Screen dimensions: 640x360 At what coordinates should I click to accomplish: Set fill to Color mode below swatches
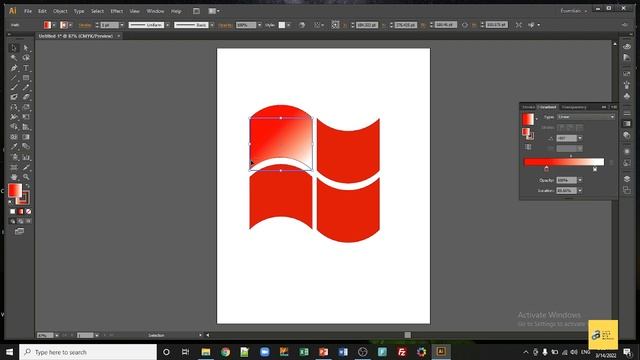(x=13, y=211)
